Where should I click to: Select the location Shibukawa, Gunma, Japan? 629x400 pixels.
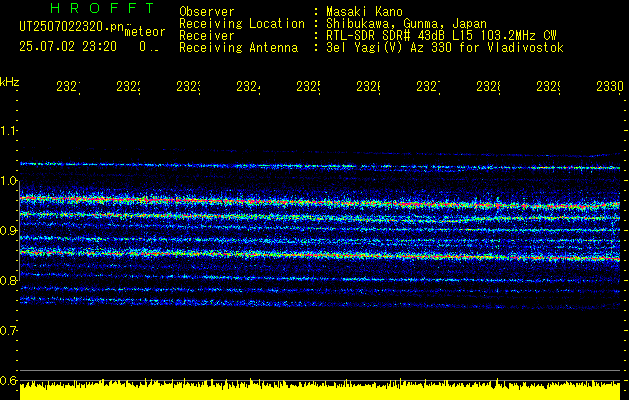[406, 24]
